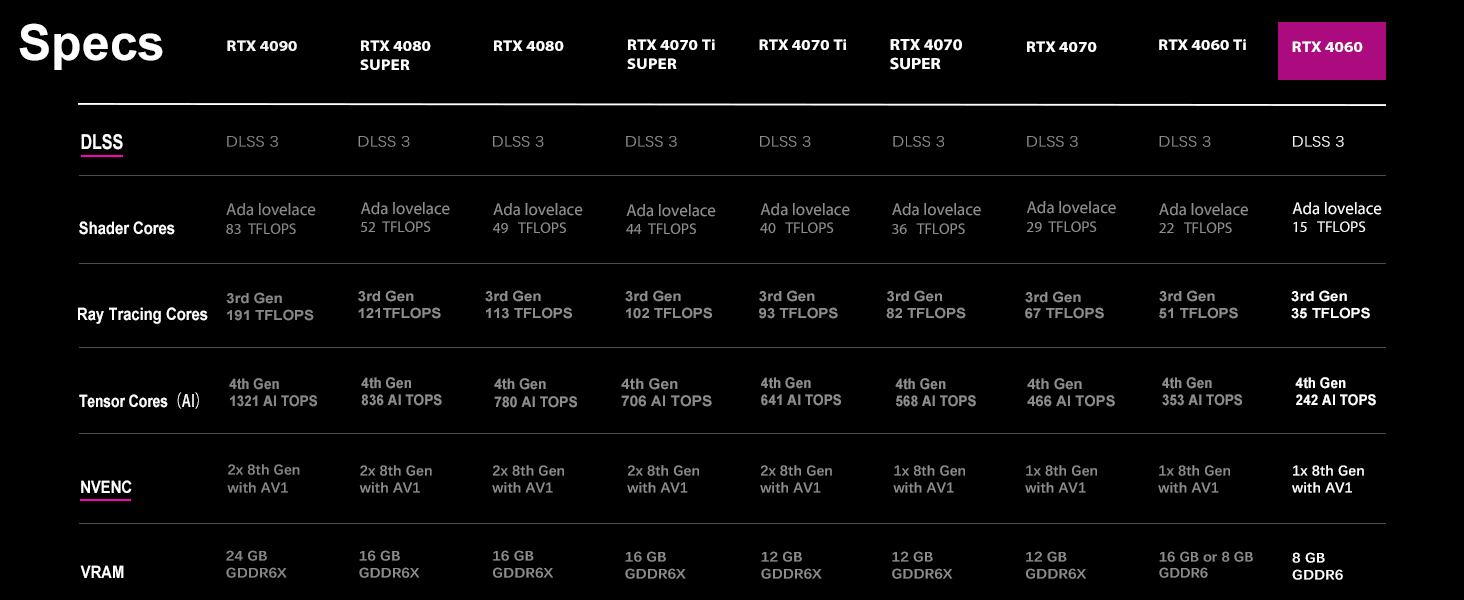The image size is (1464, 600).
Task: Click the 8 GB GDDR6 VRAM cell
Action: coord(1317,566)
